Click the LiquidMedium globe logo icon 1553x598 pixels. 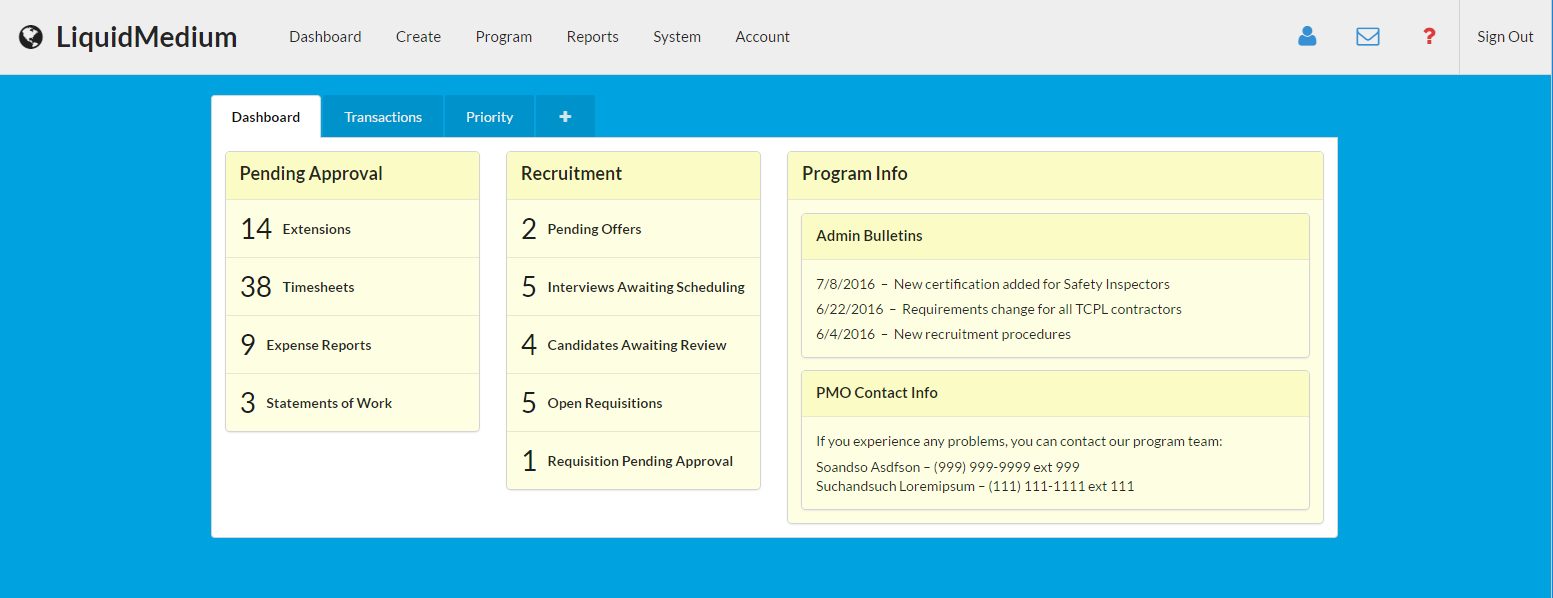click(31, 37)
